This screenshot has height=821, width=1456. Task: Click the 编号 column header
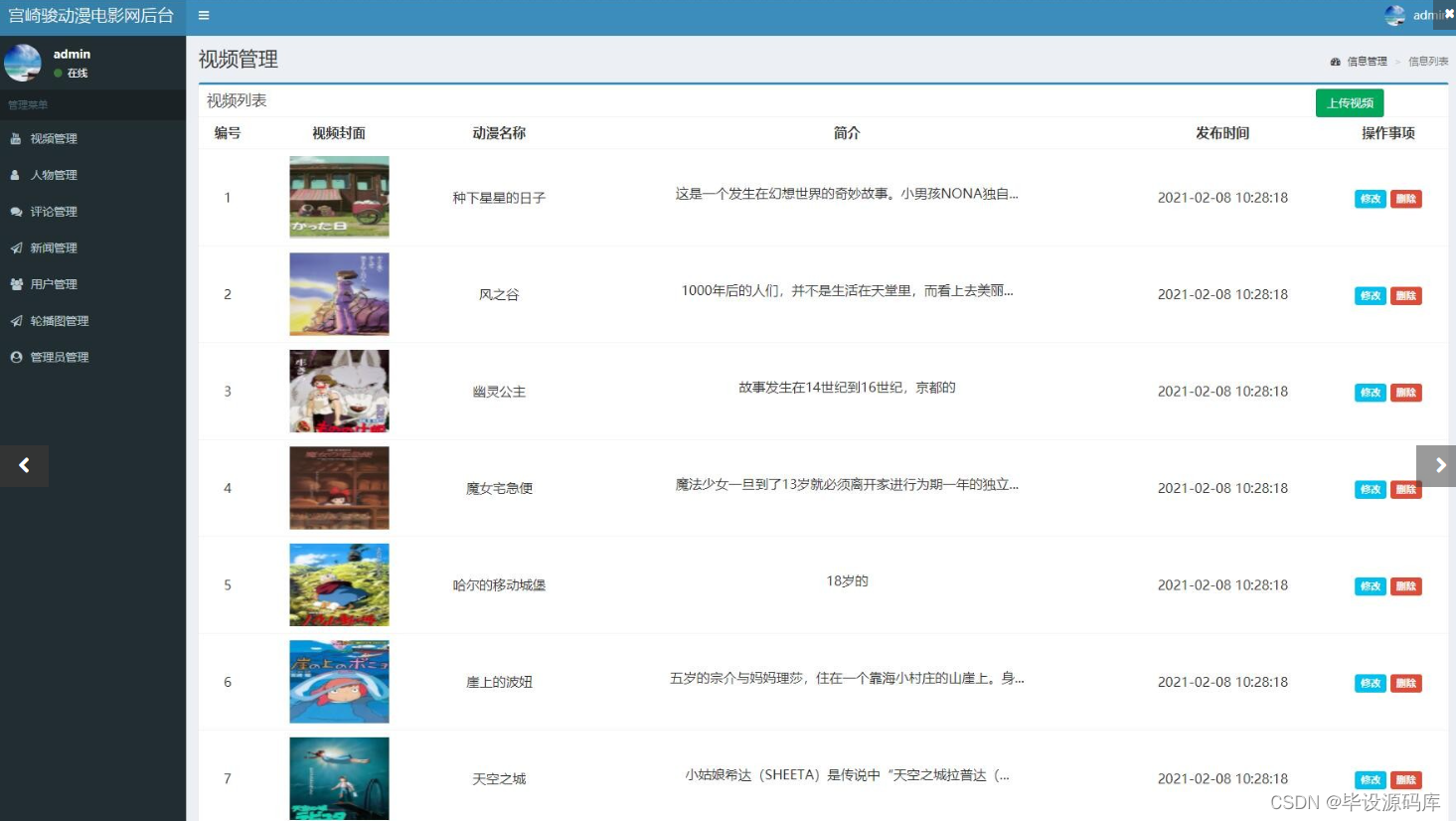pyautogui.click(x=228, y=133)
